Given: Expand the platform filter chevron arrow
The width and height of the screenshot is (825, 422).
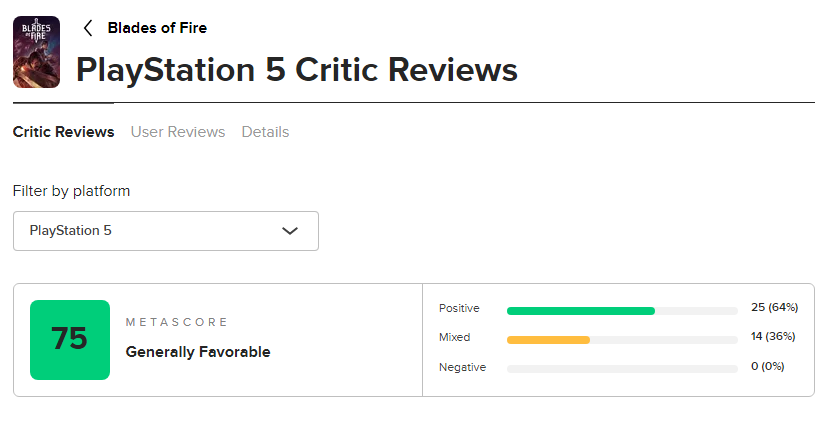Looking at the screenshot, I should click(290, 230).
